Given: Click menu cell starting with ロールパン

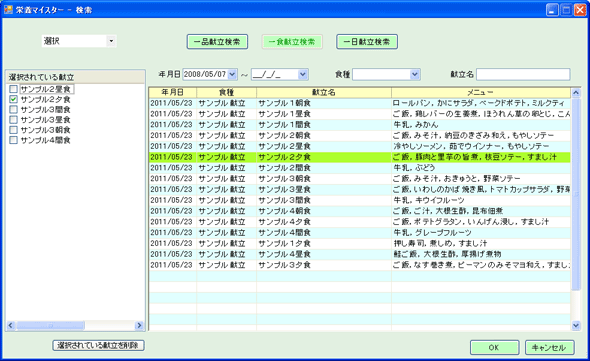Looking at the screenshot, I should [x=481, y=103].
